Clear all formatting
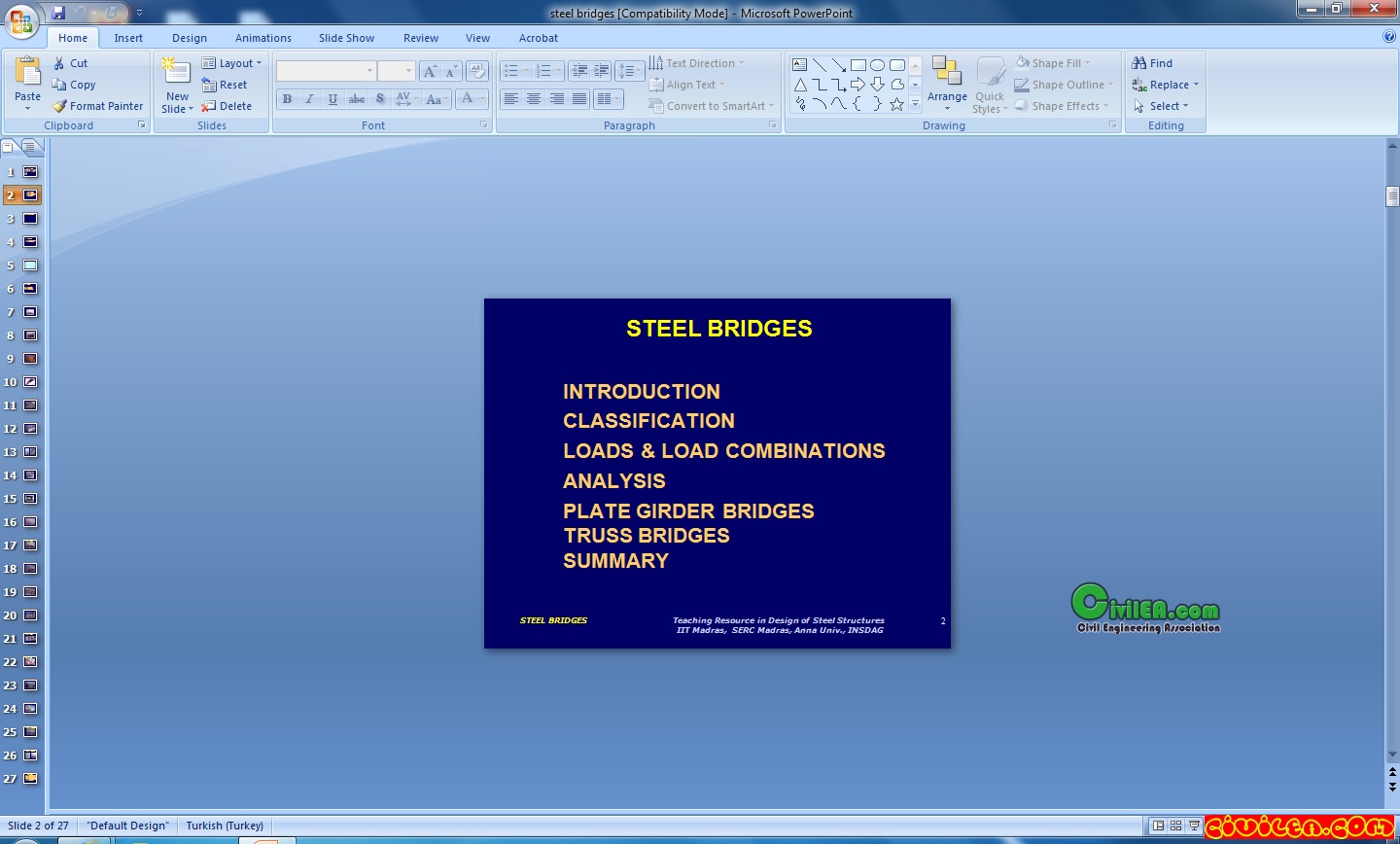This screenshot has height=844, width=1400. pos(476,71)
